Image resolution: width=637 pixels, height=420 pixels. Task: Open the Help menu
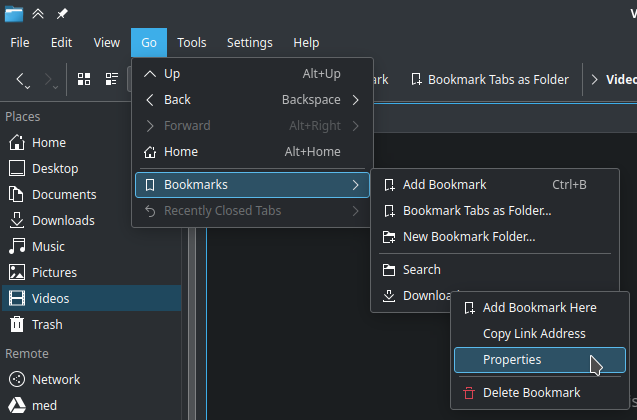[x=306, y=43]
